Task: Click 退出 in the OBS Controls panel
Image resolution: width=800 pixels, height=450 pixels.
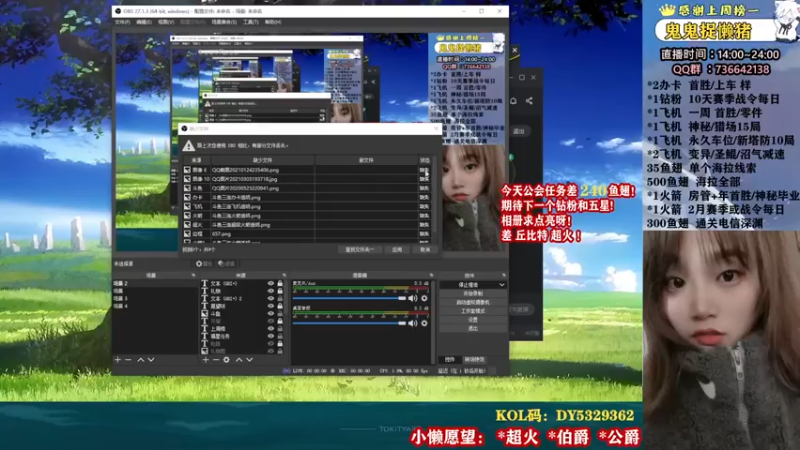Action: point(473,328)
